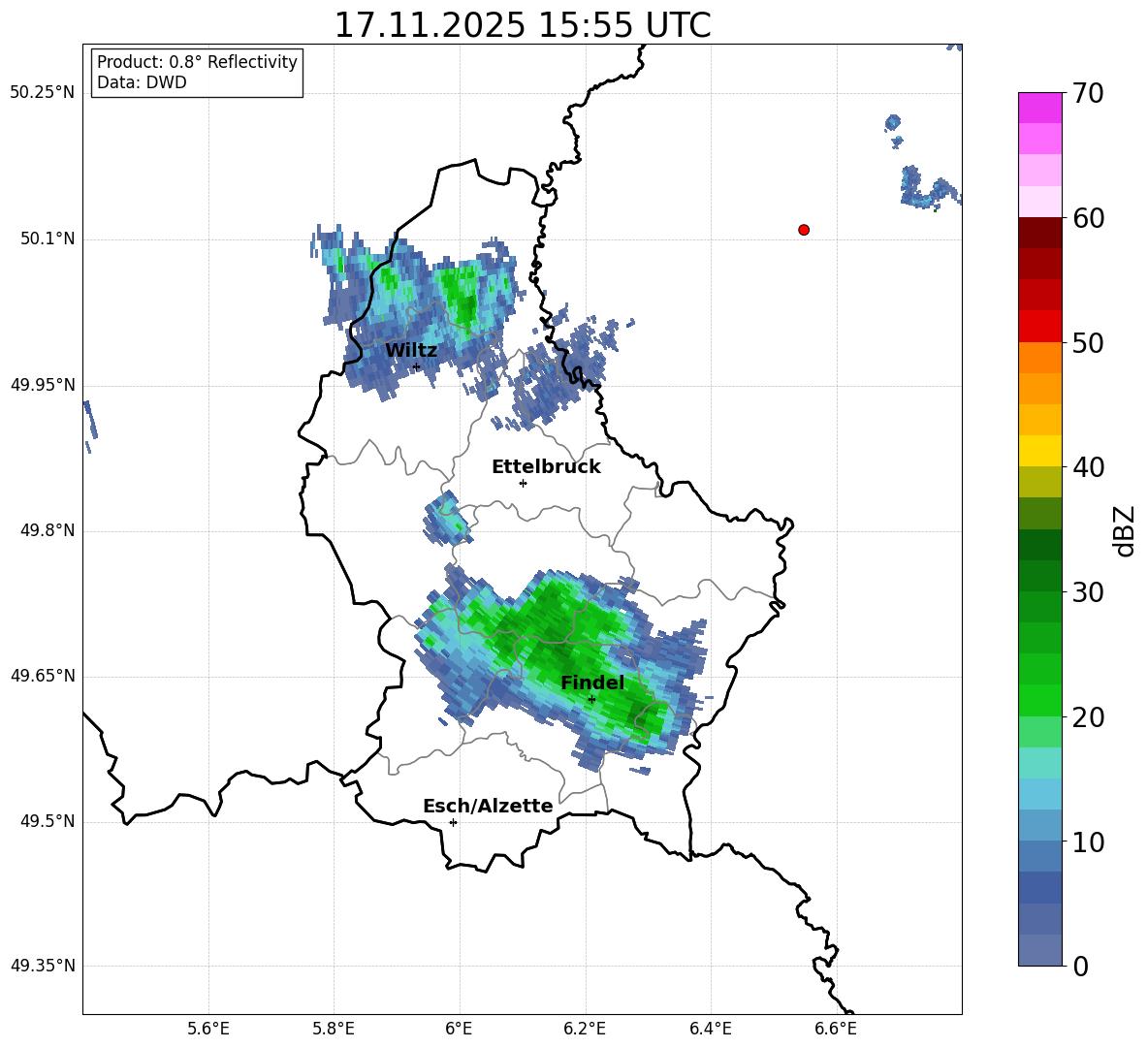Click the 6.2°E longitude label
The height and width of the screenshot is (1048, 1148).
tap(585, 1029)
